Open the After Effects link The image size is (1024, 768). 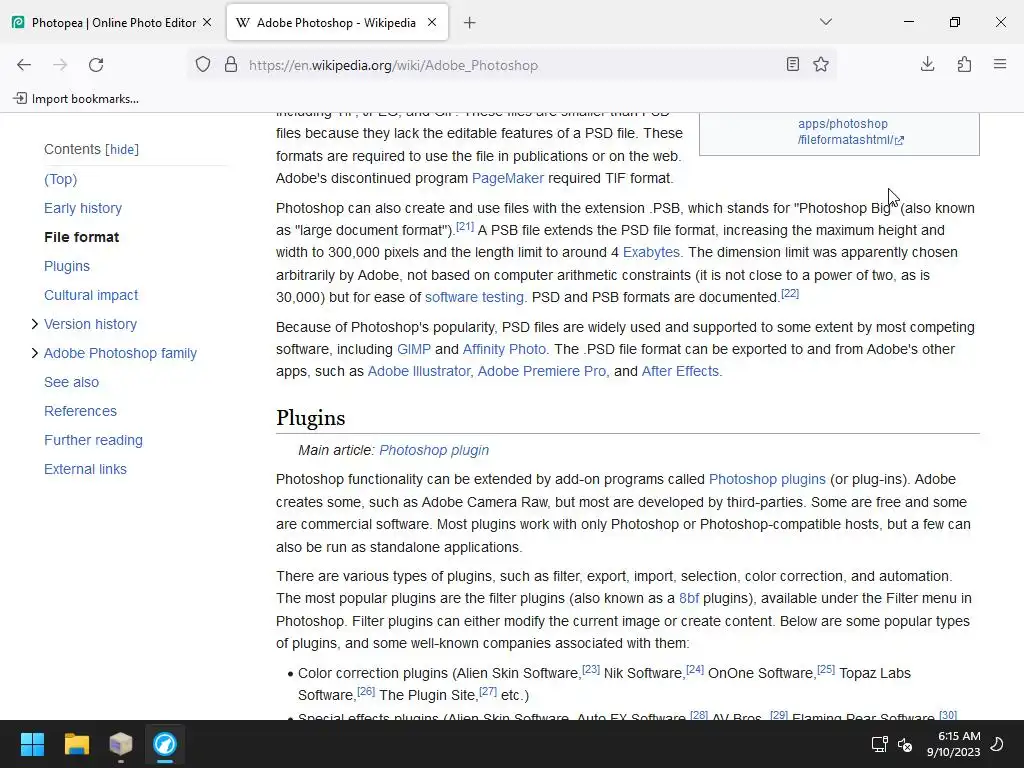coord(680,372)
